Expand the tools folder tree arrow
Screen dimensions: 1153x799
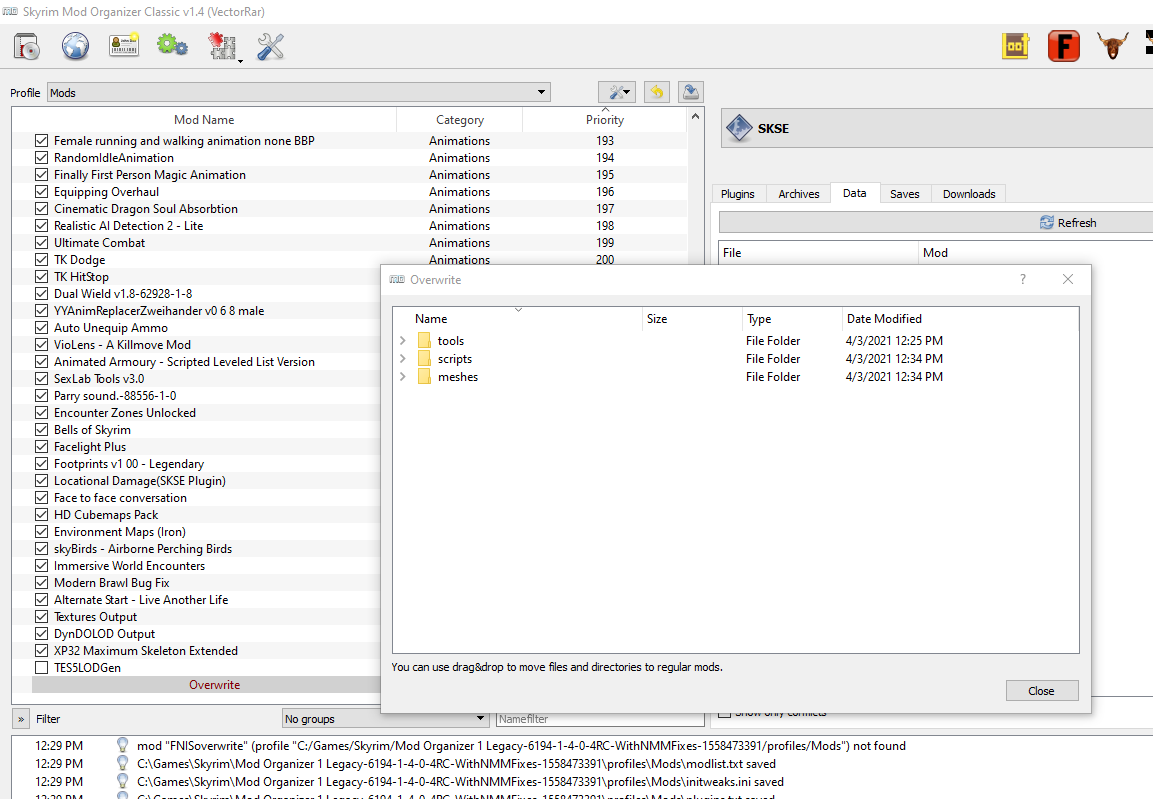pyautogui.click(x=402, y=340)
